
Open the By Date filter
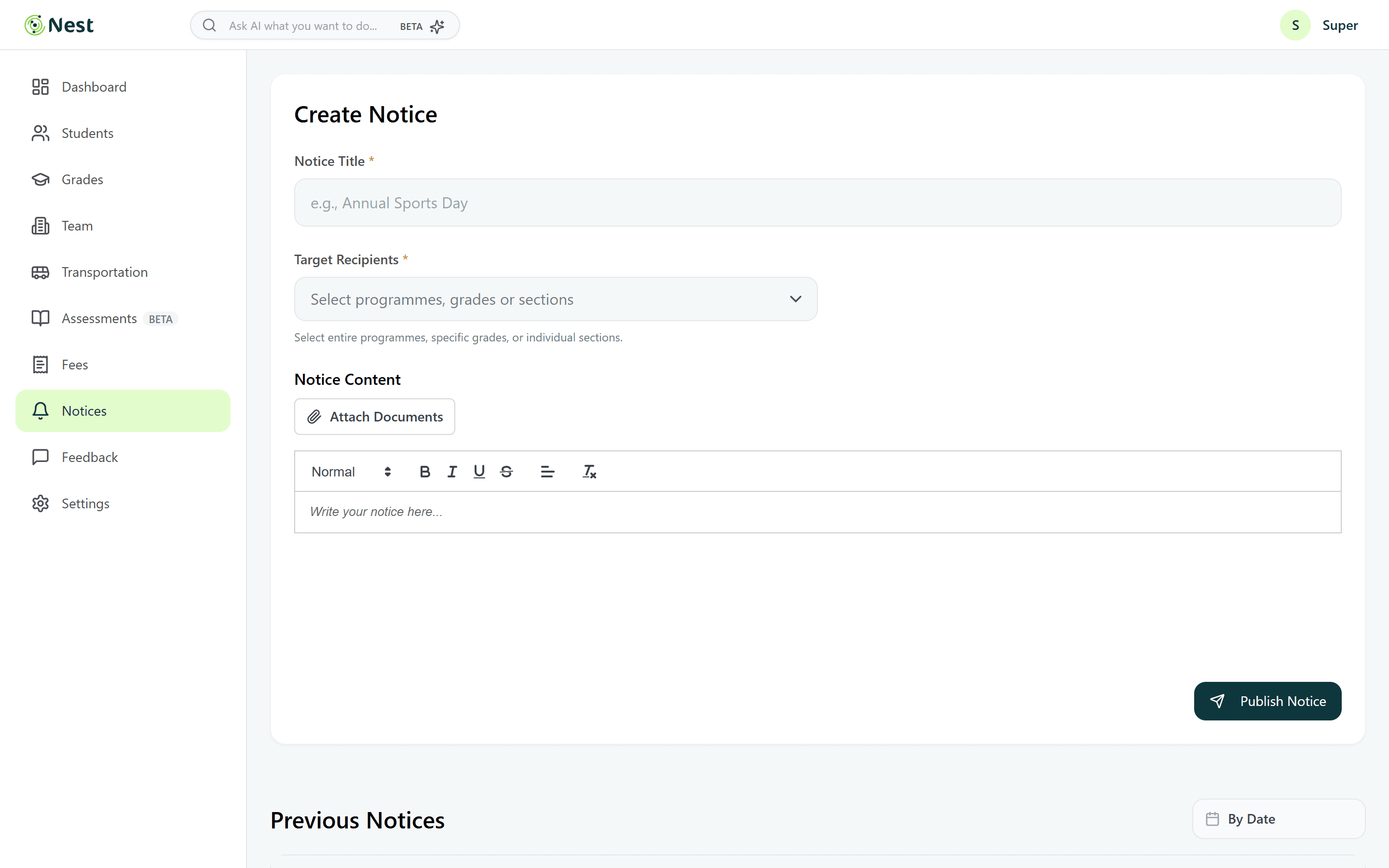pyautogui.click(x=1279, y=819)
